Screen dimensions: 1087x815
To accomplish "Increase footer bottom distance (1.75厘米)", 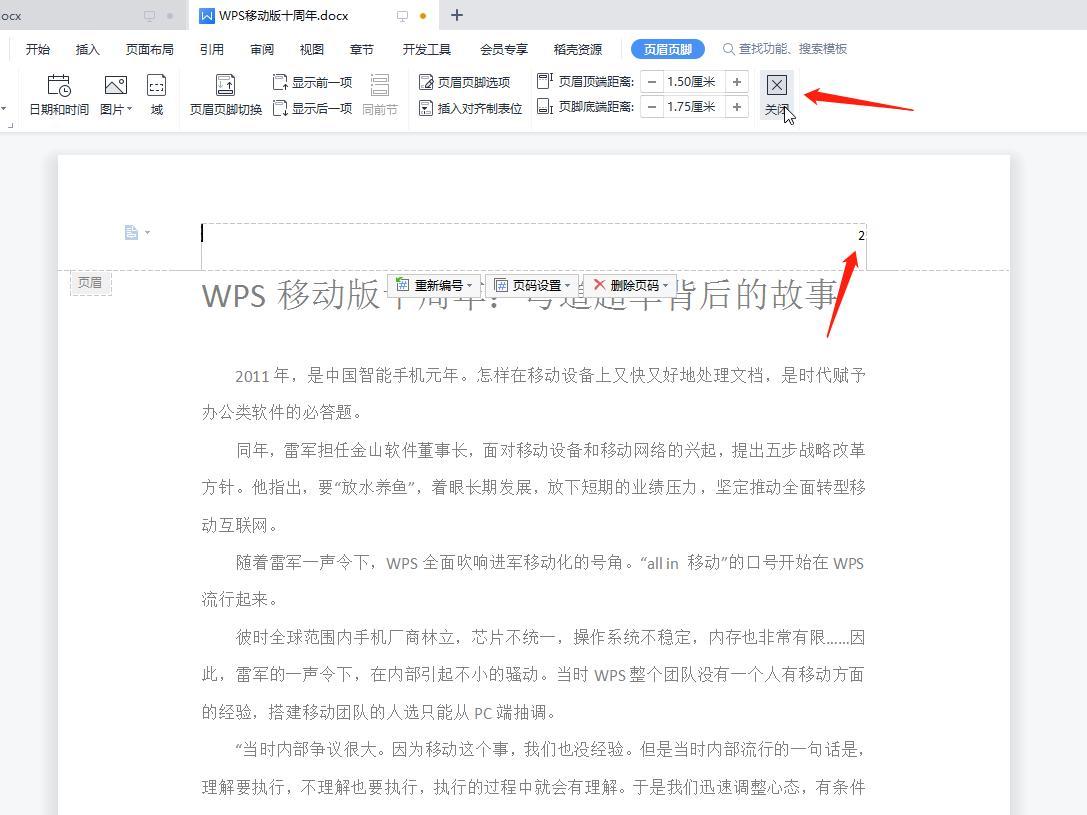I will coord(736,107).
